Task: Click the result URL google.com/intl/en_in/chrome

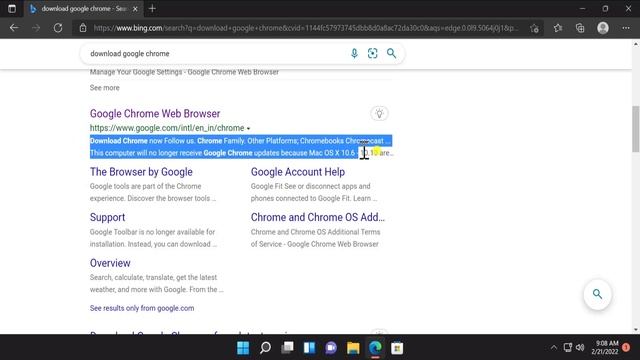Action: pyautogui.click(x=167, y=128)
